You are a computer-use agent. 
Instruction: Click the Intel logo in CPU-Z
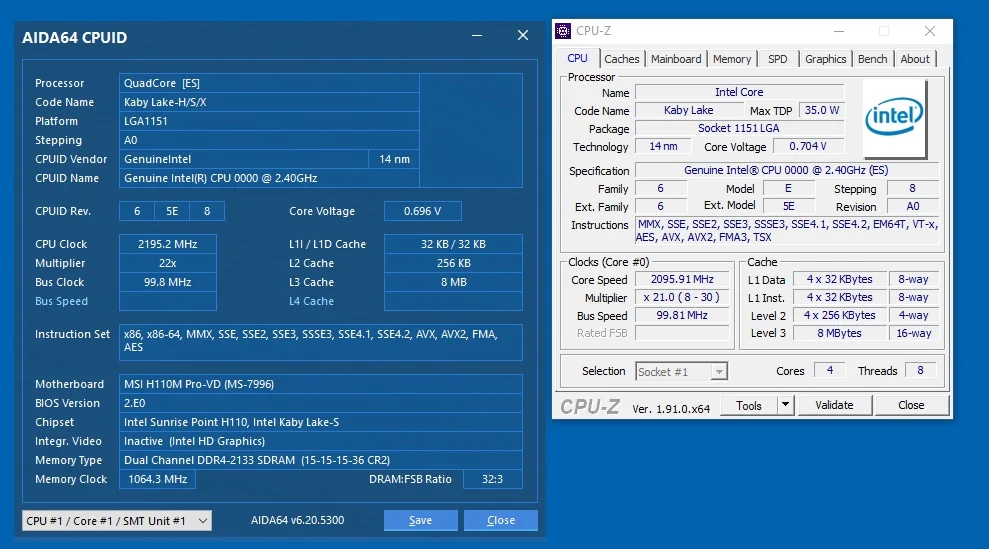click(x=894, y=118)
